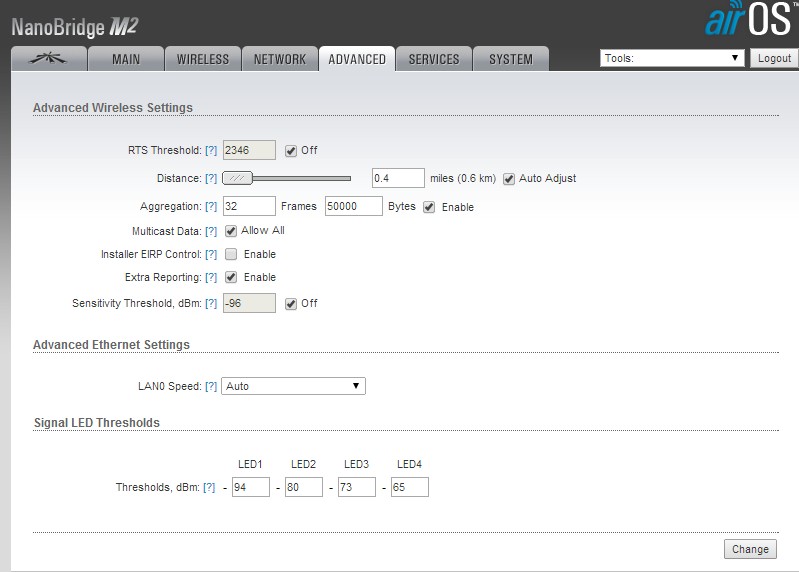799x572 pixels.
Task: Toggle Extra Reporting Enable checkbox
Action: coord(231,277)
